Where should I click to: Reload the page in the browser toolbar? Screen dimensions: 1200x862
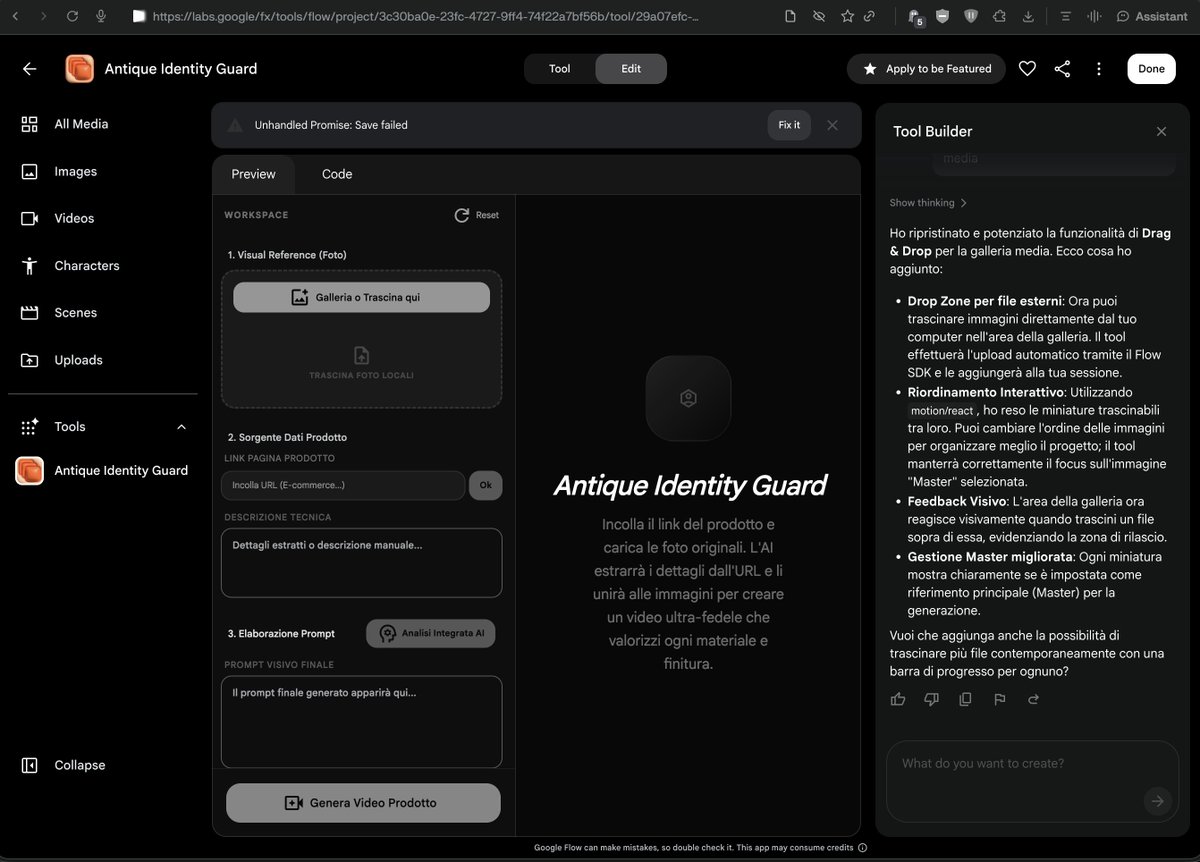tap(72, 16)
